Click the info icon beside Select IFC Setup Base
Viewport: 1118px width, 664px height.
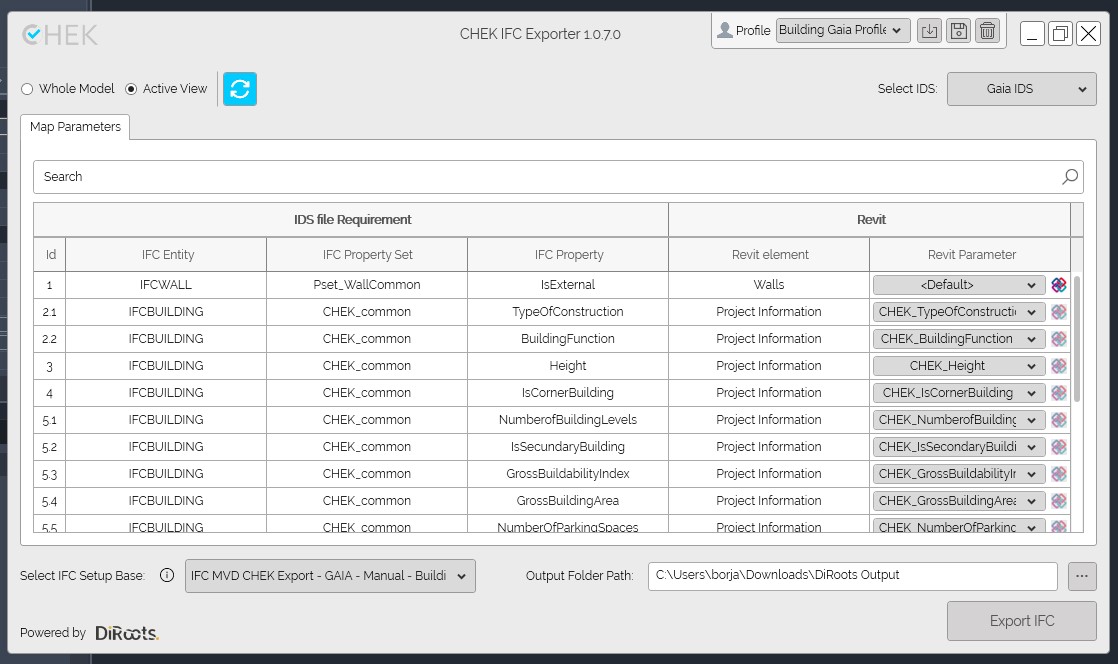tap(167, 576)
